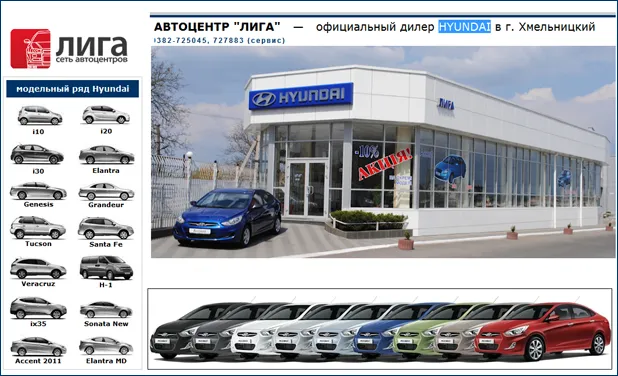
Task: Click the Sonata New text label
Action: pyautogui.click(x=106, y=324)
